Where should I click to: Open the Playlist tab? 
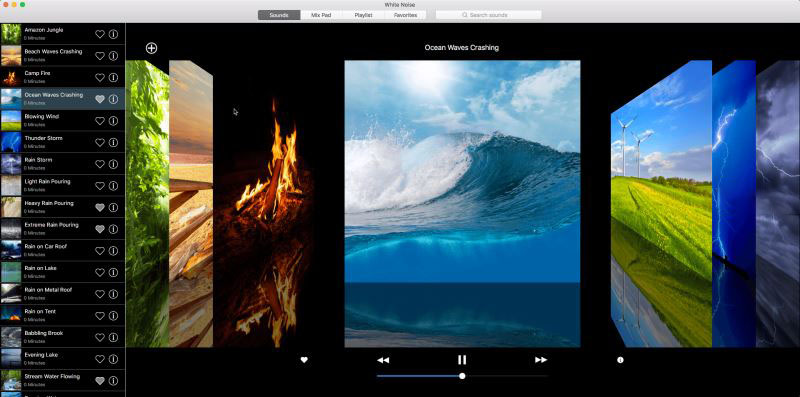click(363, 15)
